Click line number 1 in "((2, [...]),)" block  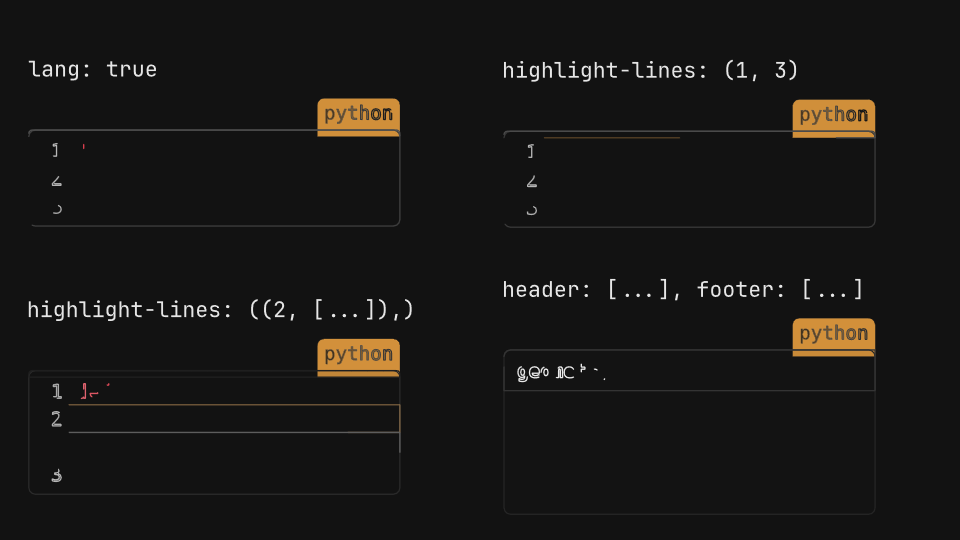coord(57,391)
